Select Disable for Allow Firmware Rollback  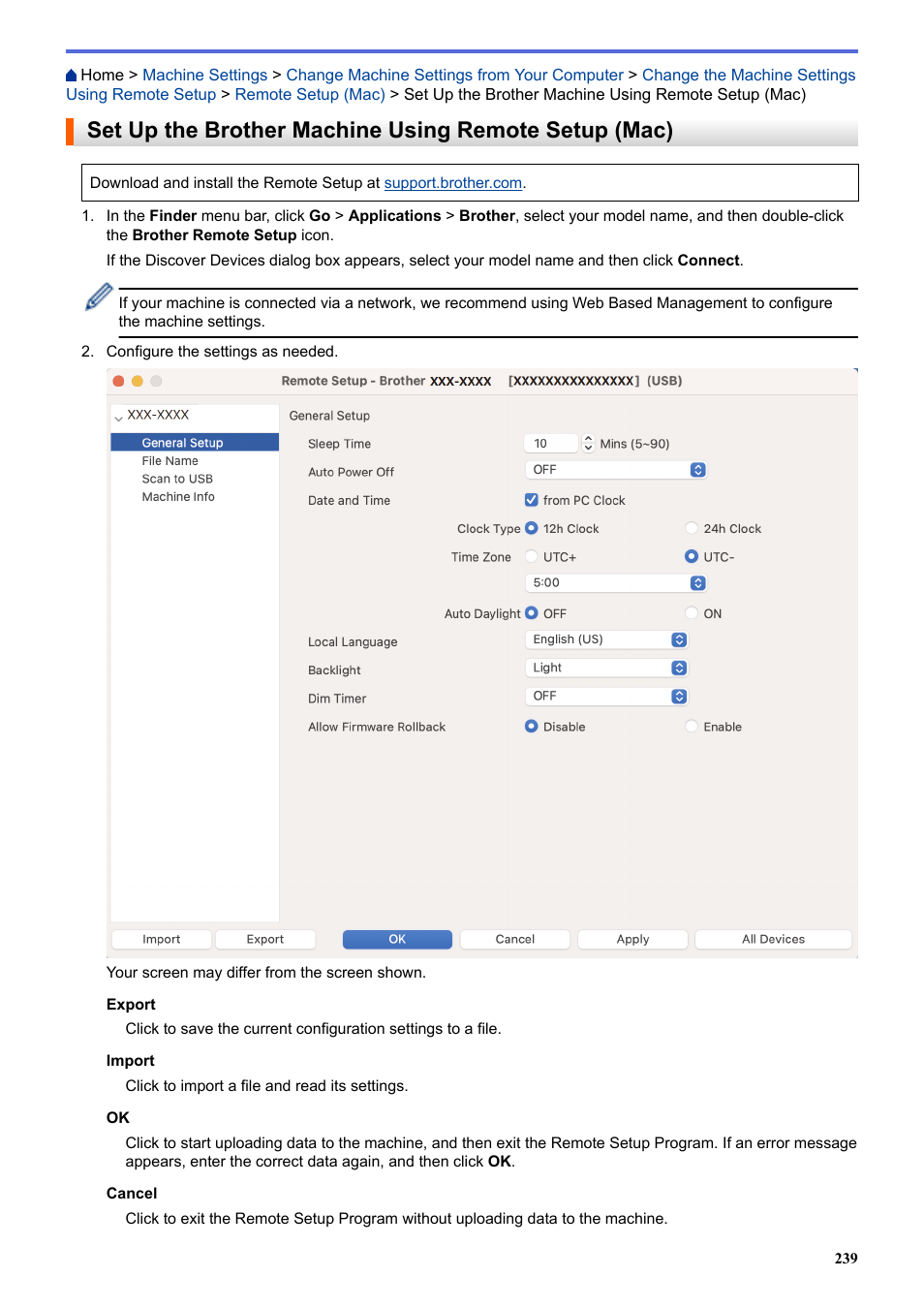tap(532, 727)
